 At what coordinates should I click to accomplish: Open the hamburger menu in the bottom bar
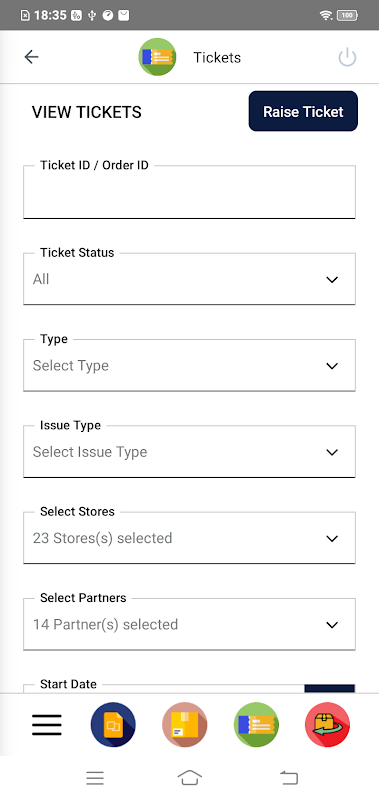pyautogui.click(x=47, y=724)
